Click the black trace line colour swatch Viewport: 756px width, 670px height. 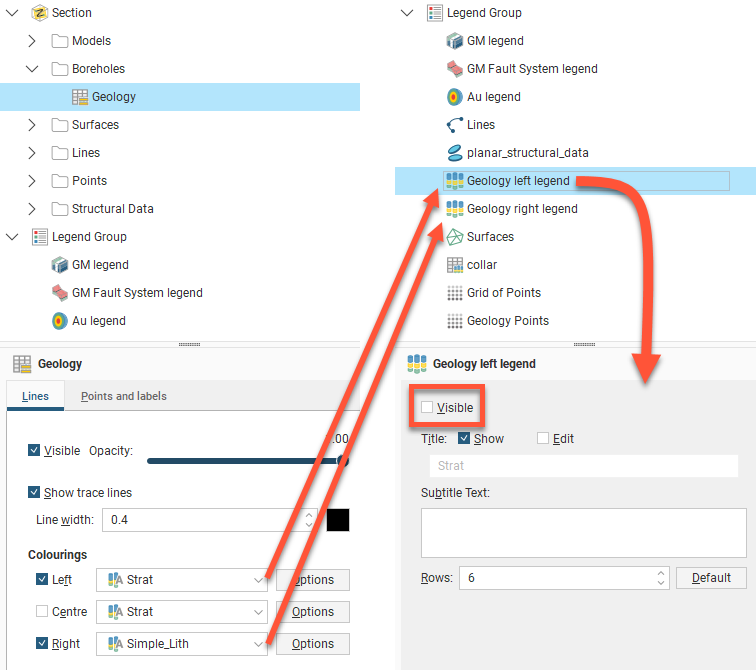coord(338,520)
